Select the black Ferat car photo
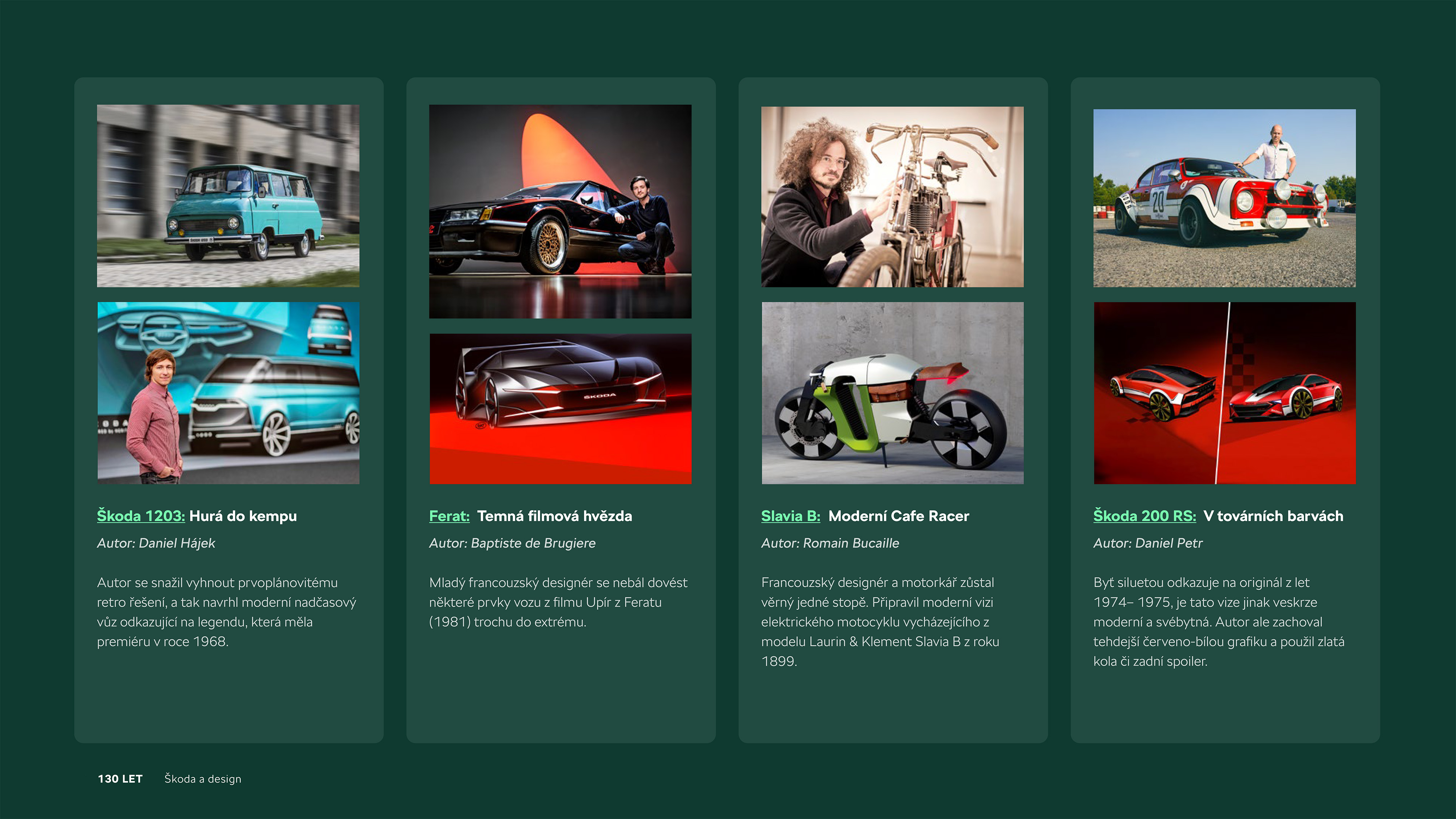The image size is (1456, 819). click(x=560, y=211)
